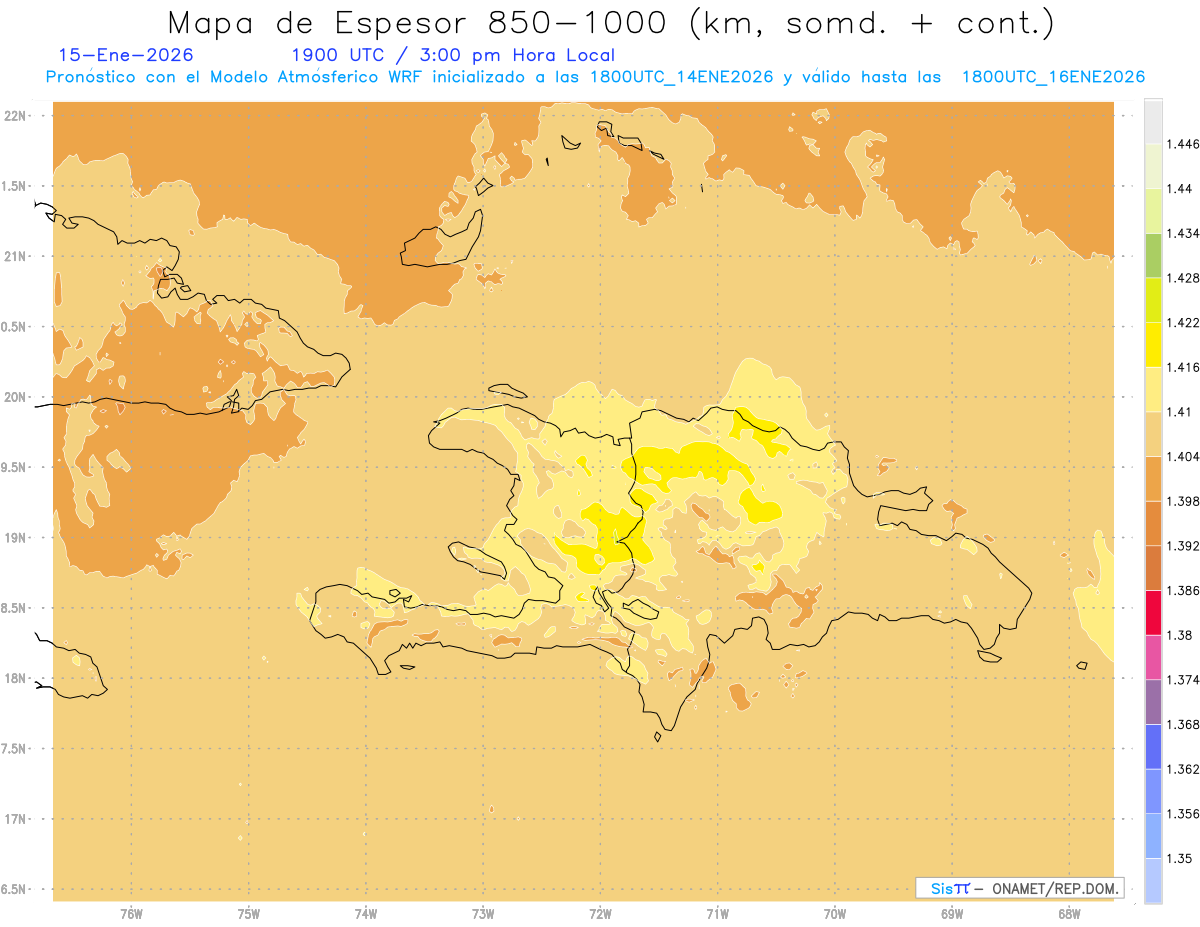Viewport: 1200px width, 927px height.
Task: Click the 70W longitude axis label
Action: click(x=835, y=914)
